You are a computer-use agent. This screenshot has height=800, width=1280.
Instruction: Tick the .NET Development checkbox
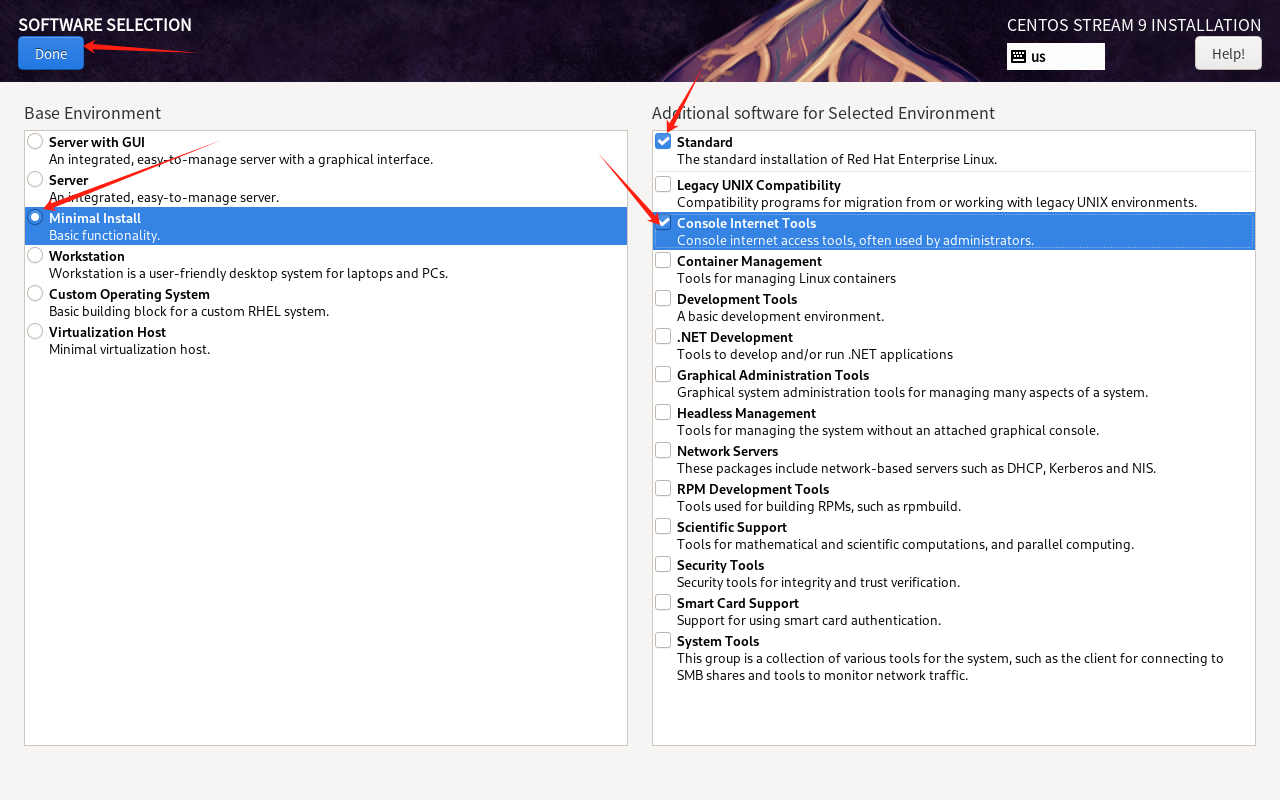(663, 336)
